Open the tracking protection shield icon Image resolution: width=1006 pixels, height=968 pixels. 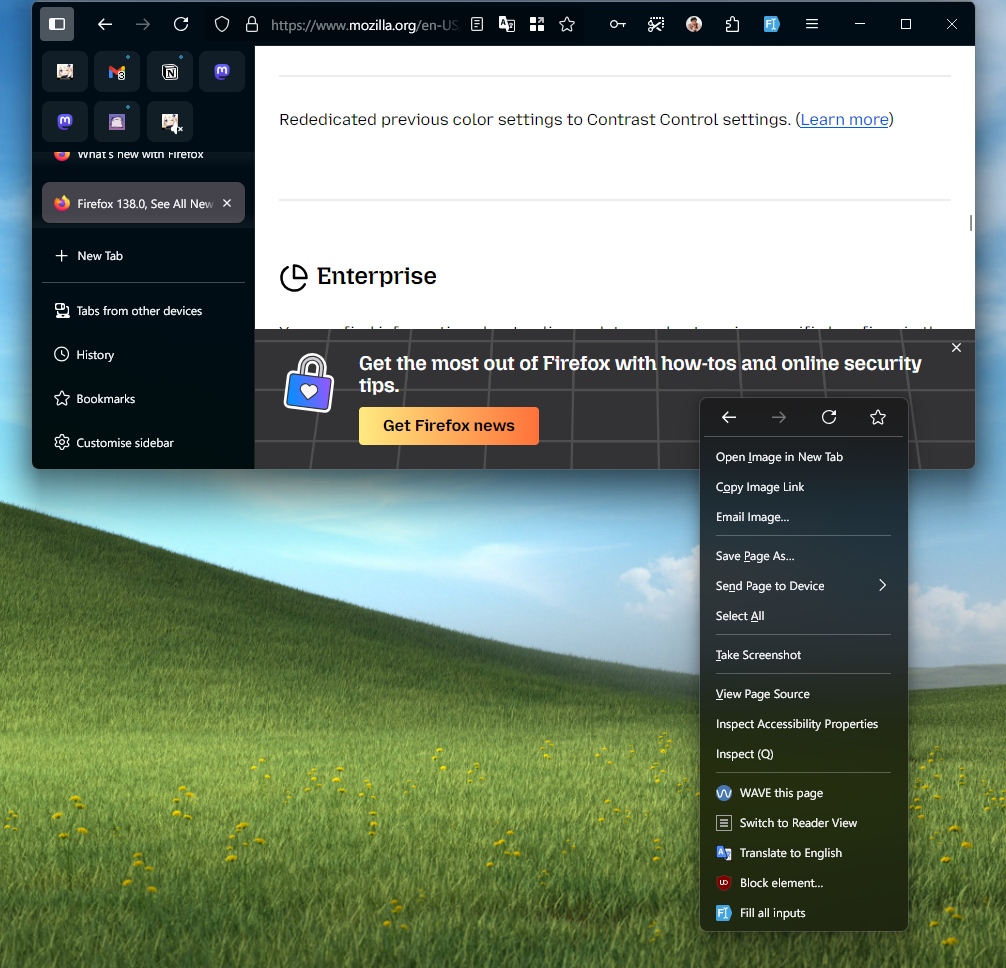click(222, 24)
